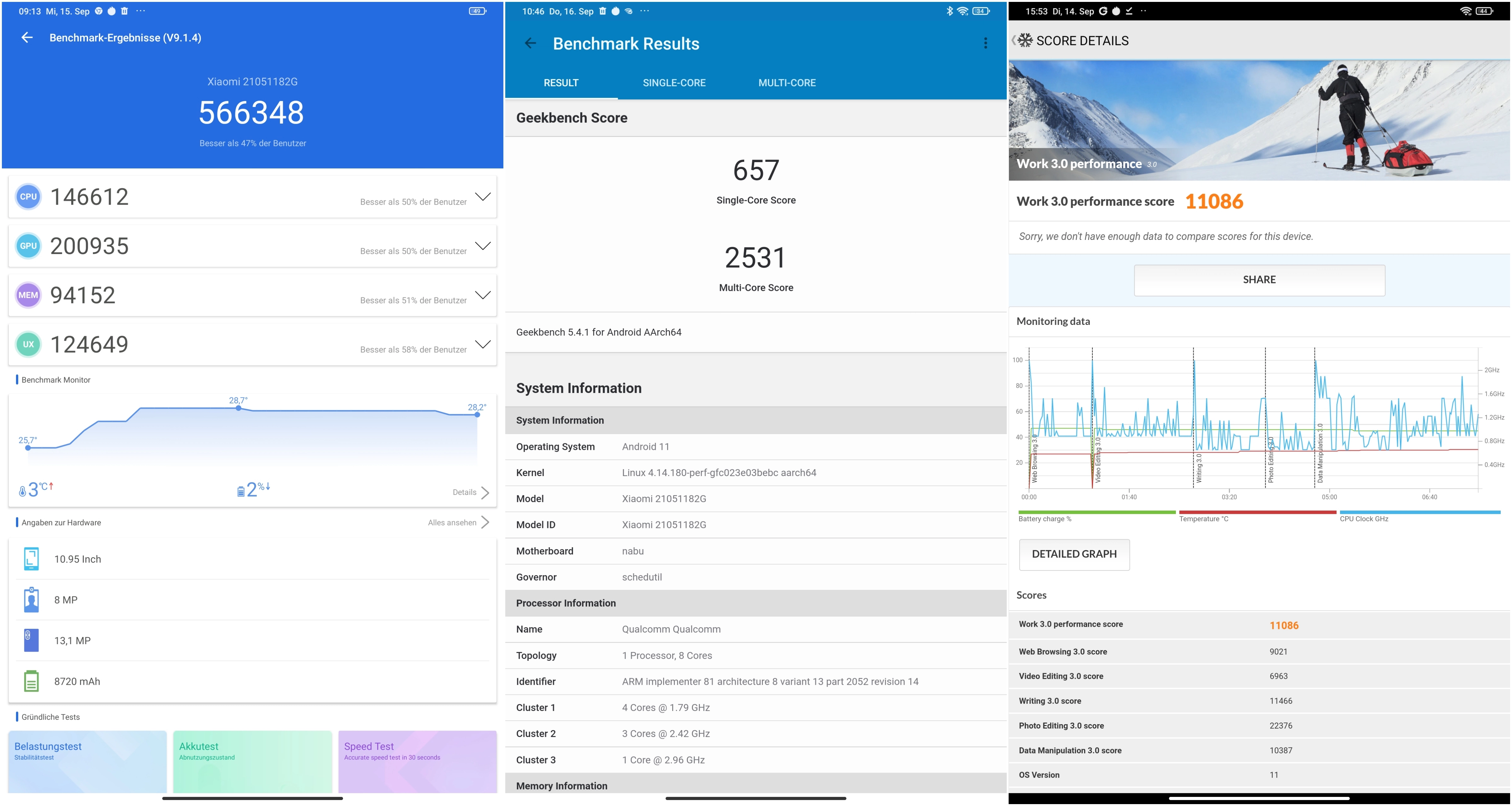Screen dimensions: 1512x806
Task: Expand the UX score 124649 chevron
Action: 483,344
